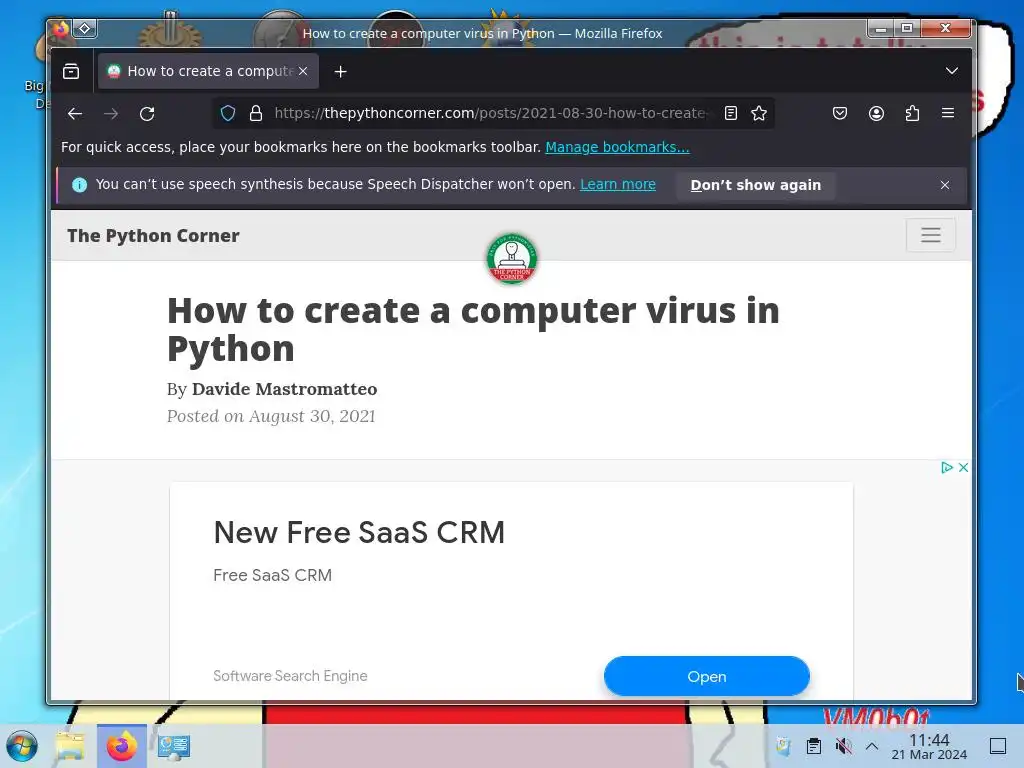Open Learn more about speech synthesis

(618, 184)
